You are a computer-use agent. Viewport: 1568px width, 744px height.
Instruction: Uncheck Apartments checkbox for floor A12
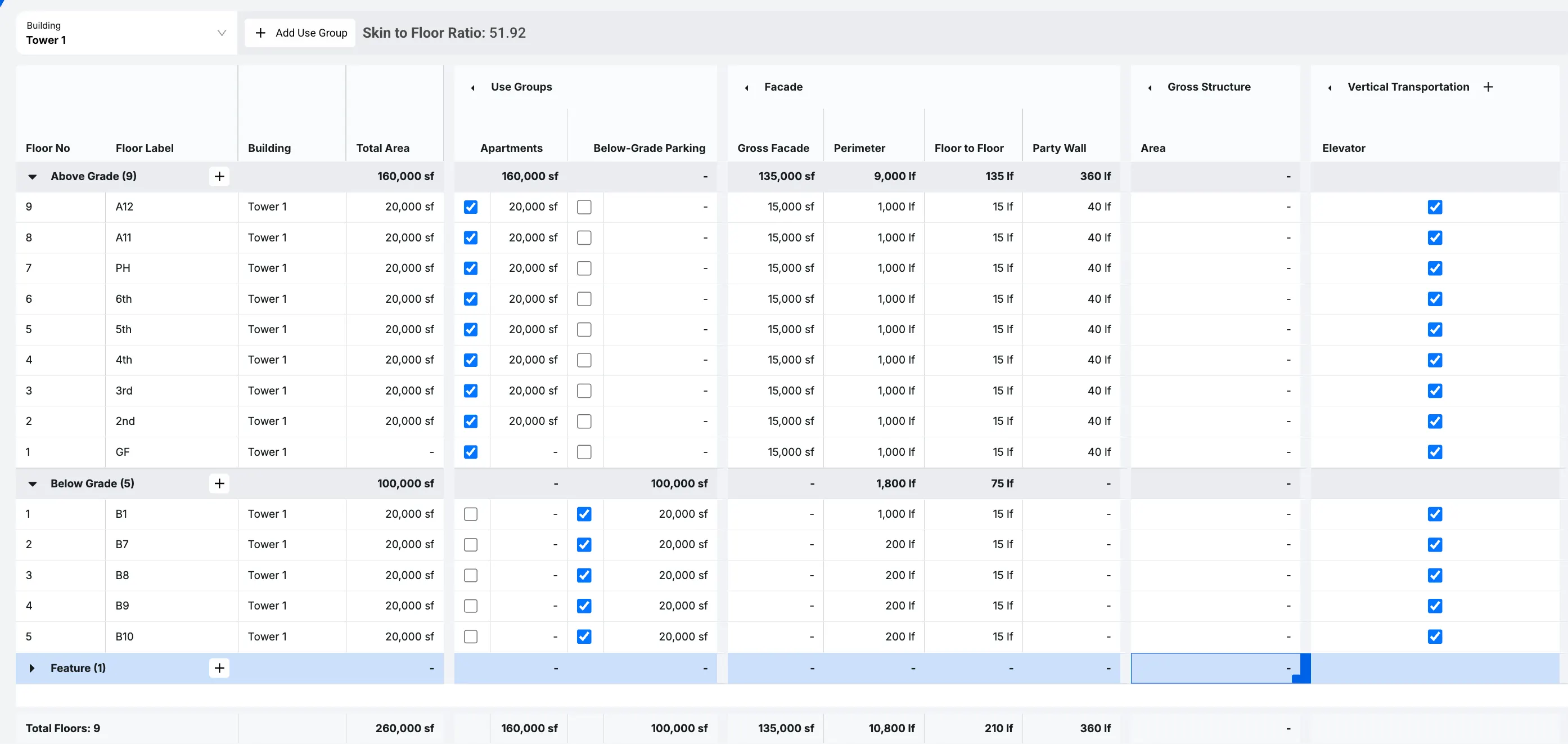click(471, 207)
